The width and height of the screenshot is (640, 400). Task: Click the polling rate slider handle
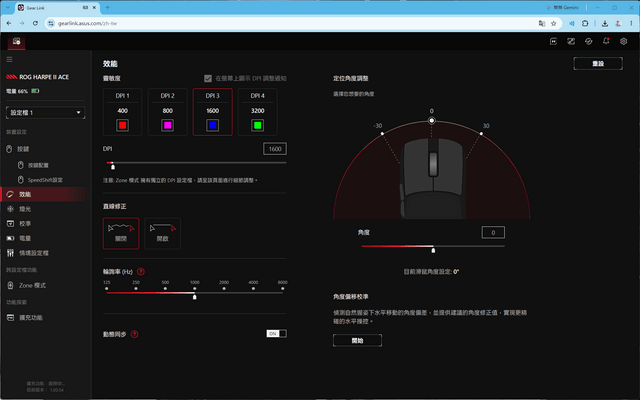(x=195, y=297)
